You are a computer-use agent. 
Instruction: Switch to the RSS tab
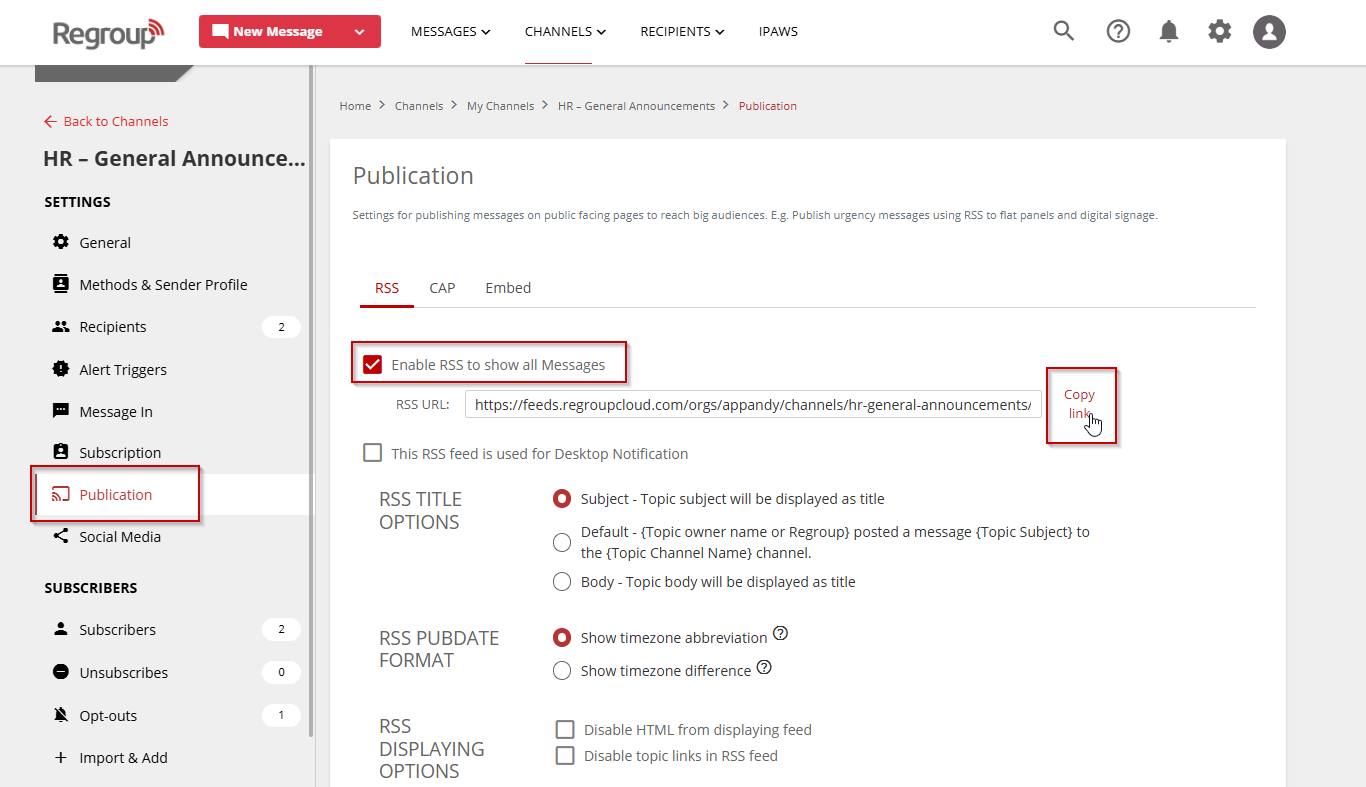point(387,288)
